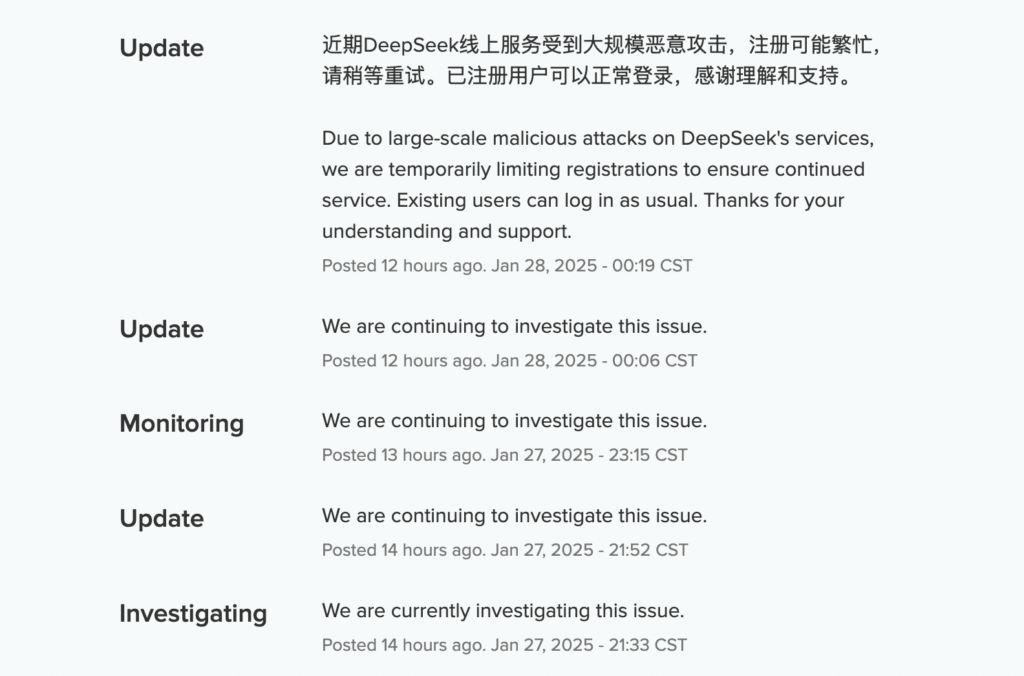This screenshot has width=1024, height=676.
Task: Click timestamp Jan 27, 2025 - 23:15 CST
Action: pyautogui.click(x=589, y=455)
